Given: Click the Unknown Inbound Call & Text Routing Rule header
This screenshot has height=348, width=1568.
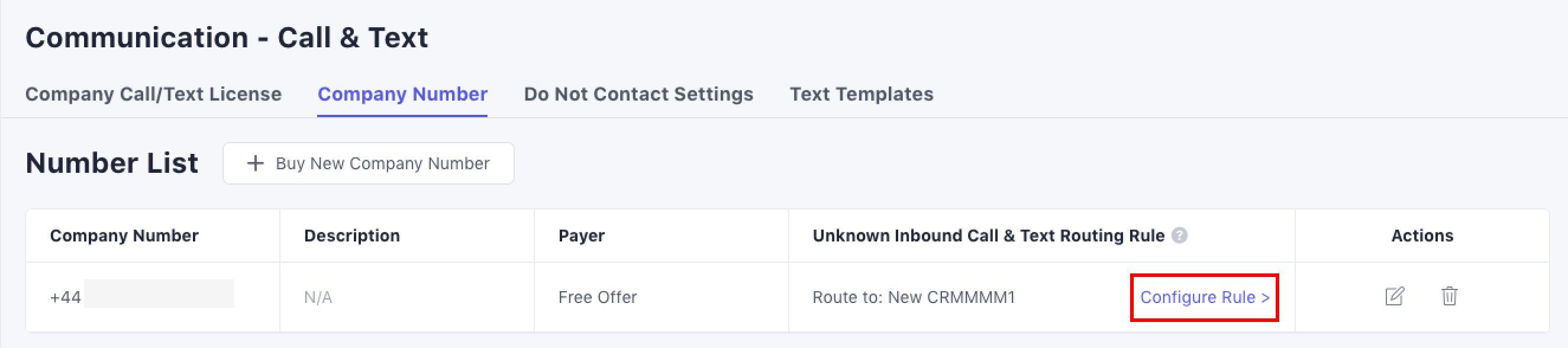Looking at the screenshot, I should pyautogui.click(x=988, y=236).
